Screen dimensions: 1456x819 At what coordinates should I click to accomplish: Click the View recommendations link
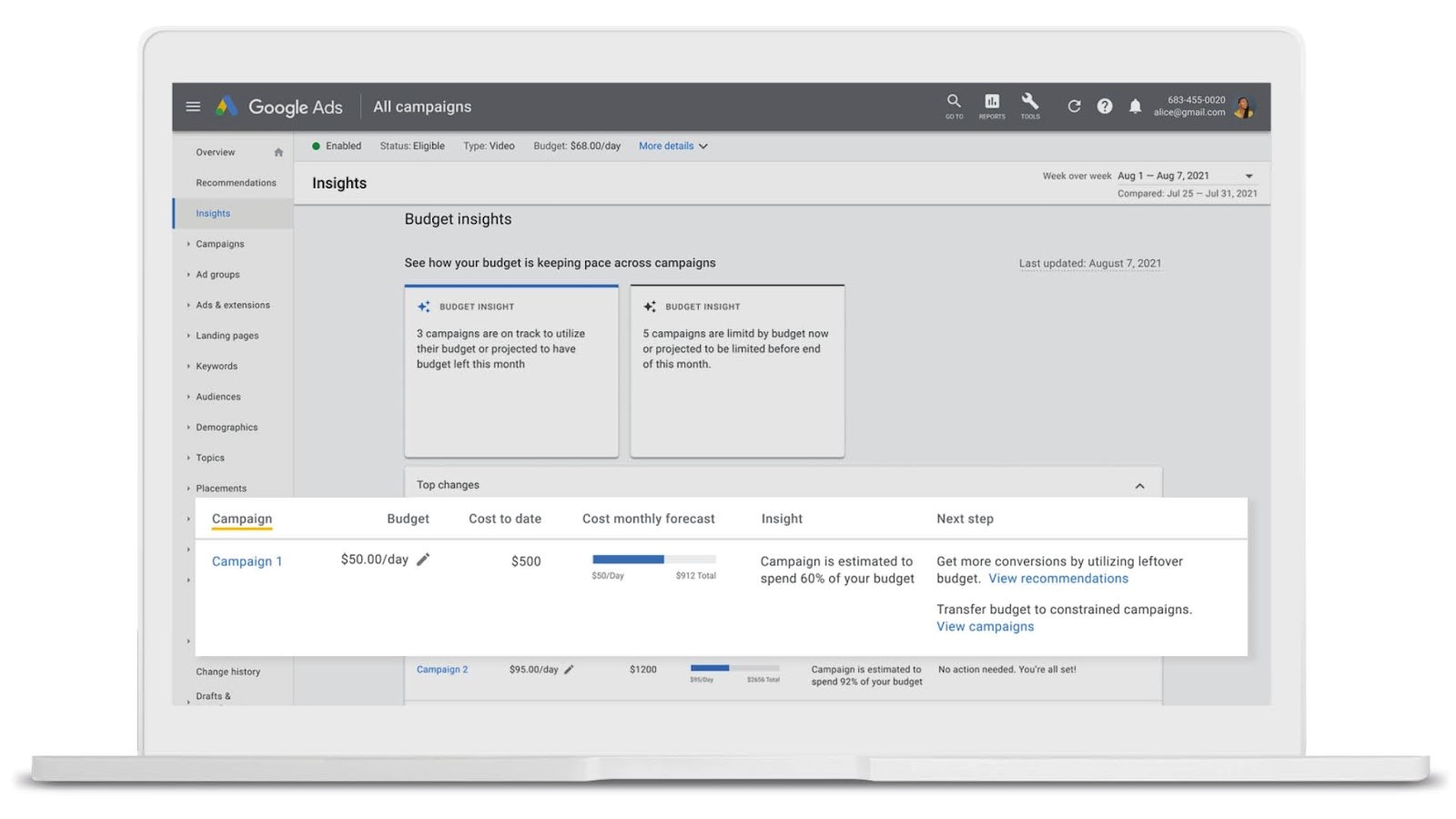[1058, 579]
